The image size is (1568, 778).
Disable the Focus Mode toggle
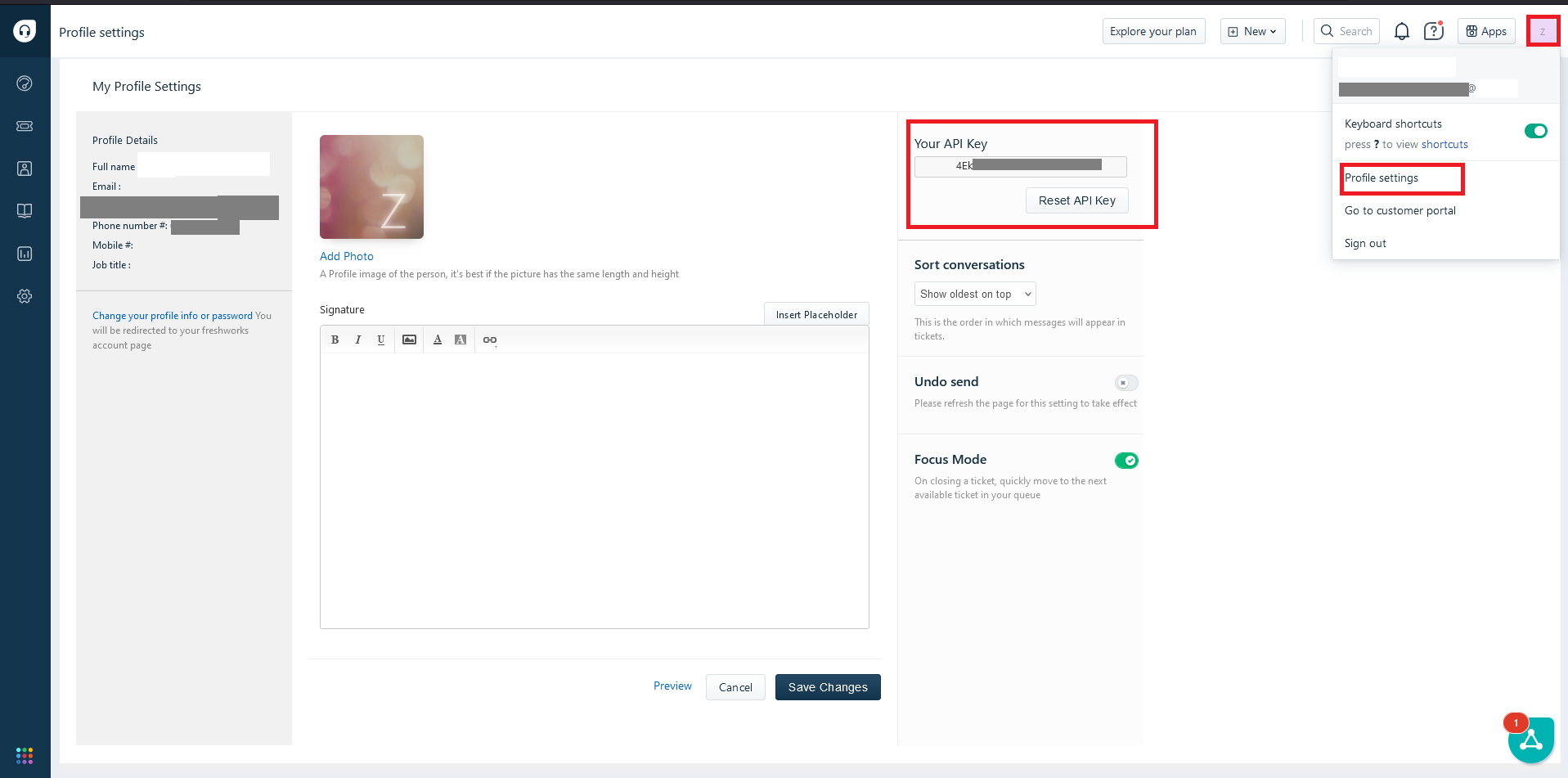[1125, 461]
